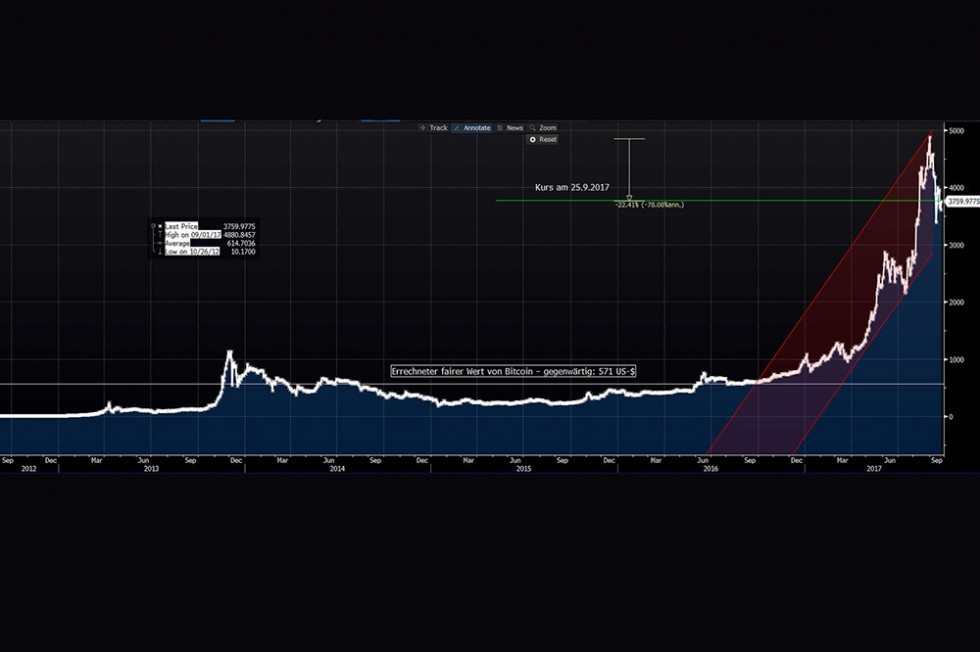Click the September 2017 price peak on chart
Image resolution: width=980 pixels, height=652 pixels.
tap(930, 138)
